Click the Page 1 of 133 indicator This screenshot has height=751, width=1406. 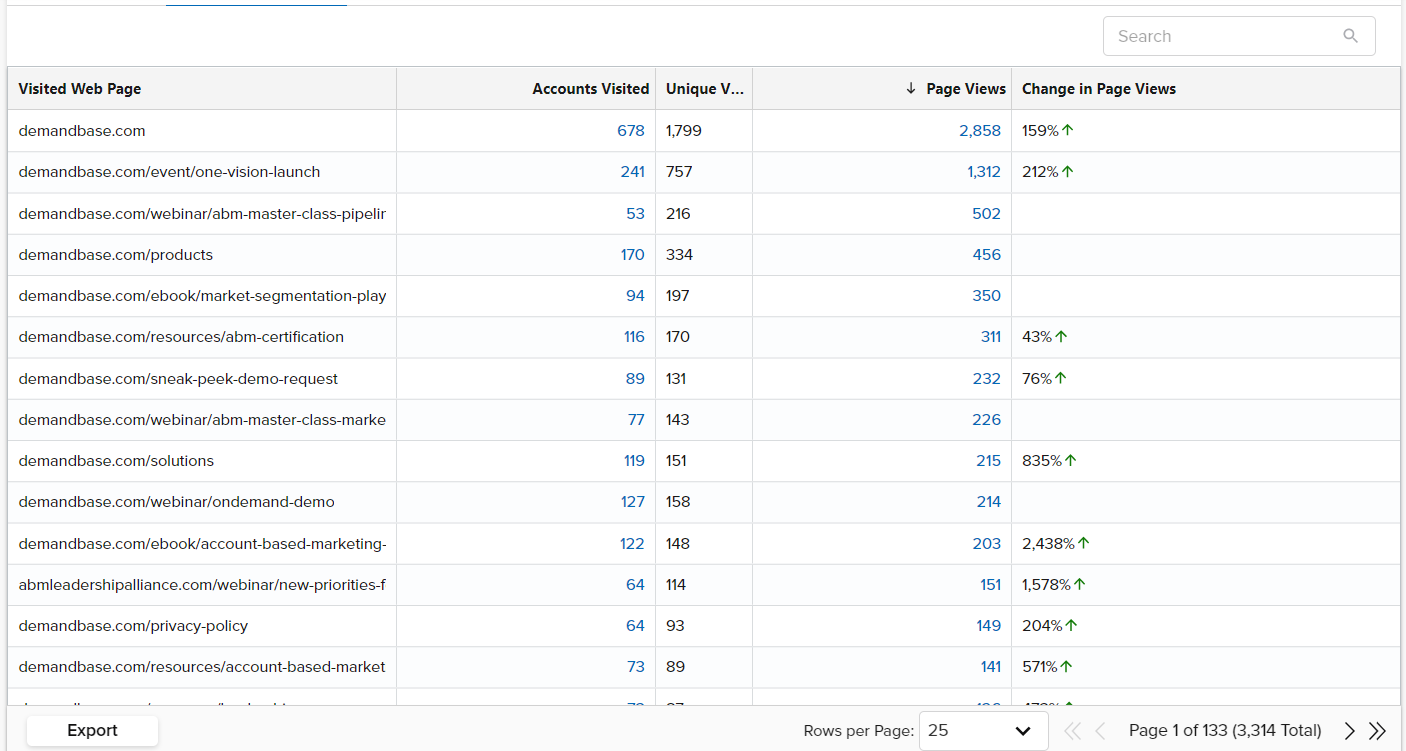click(1225, 731)
